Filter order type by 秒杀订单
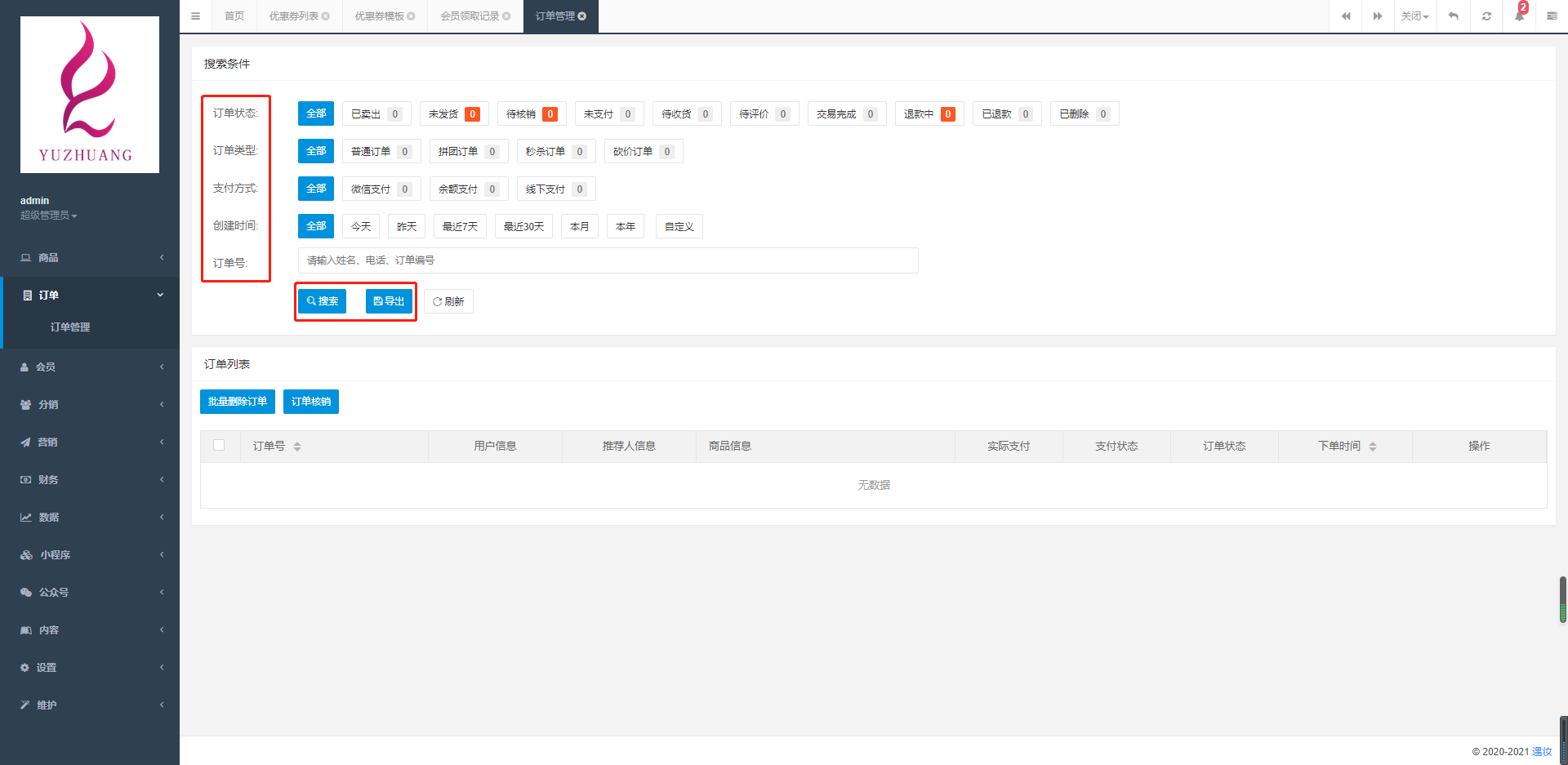Viewport: 1568px width, 765px height. point(556,152)
